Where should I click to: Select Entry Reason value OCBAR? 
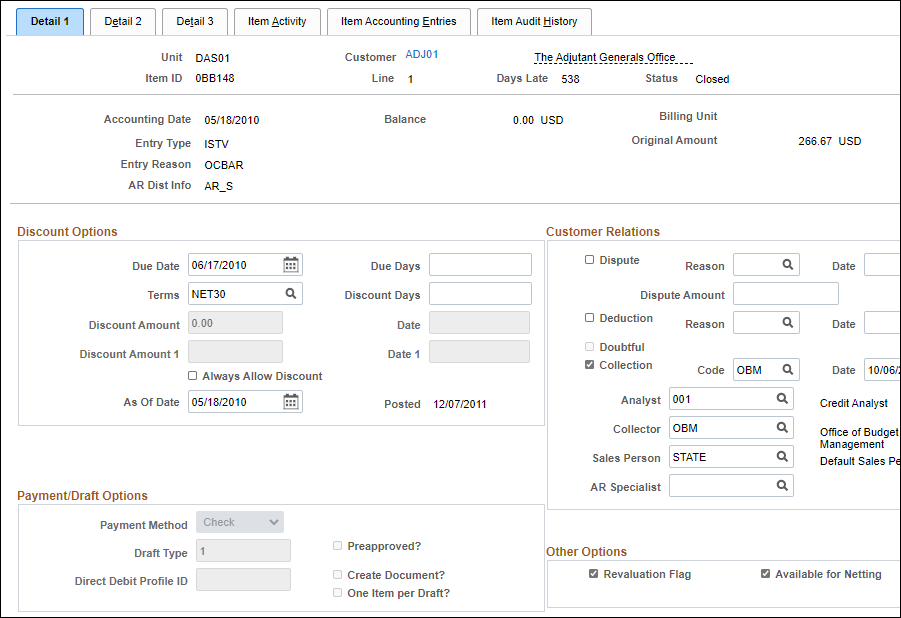point(224,165)
